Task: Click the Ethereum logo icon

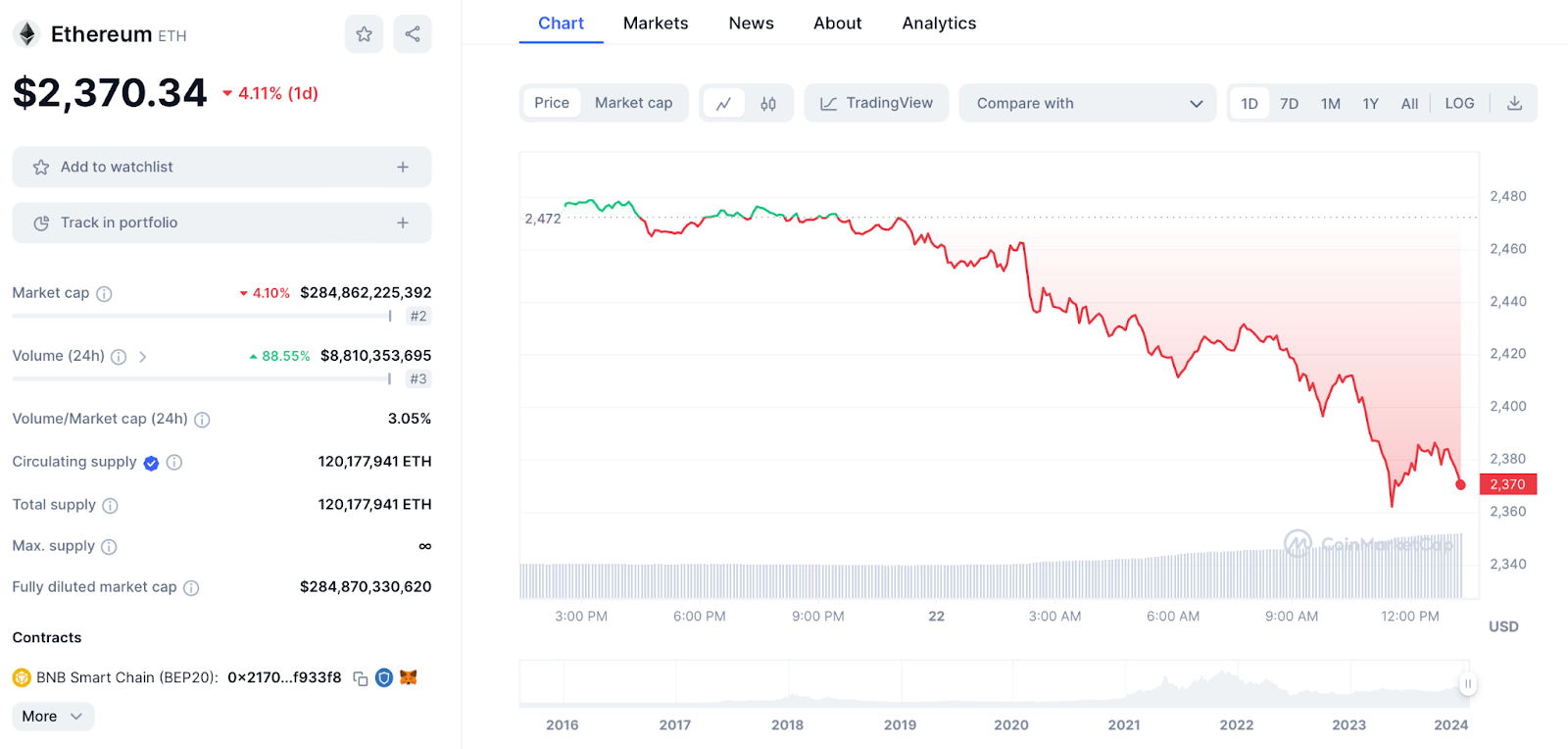Action: pyautogui.click(x=27, y=34)
